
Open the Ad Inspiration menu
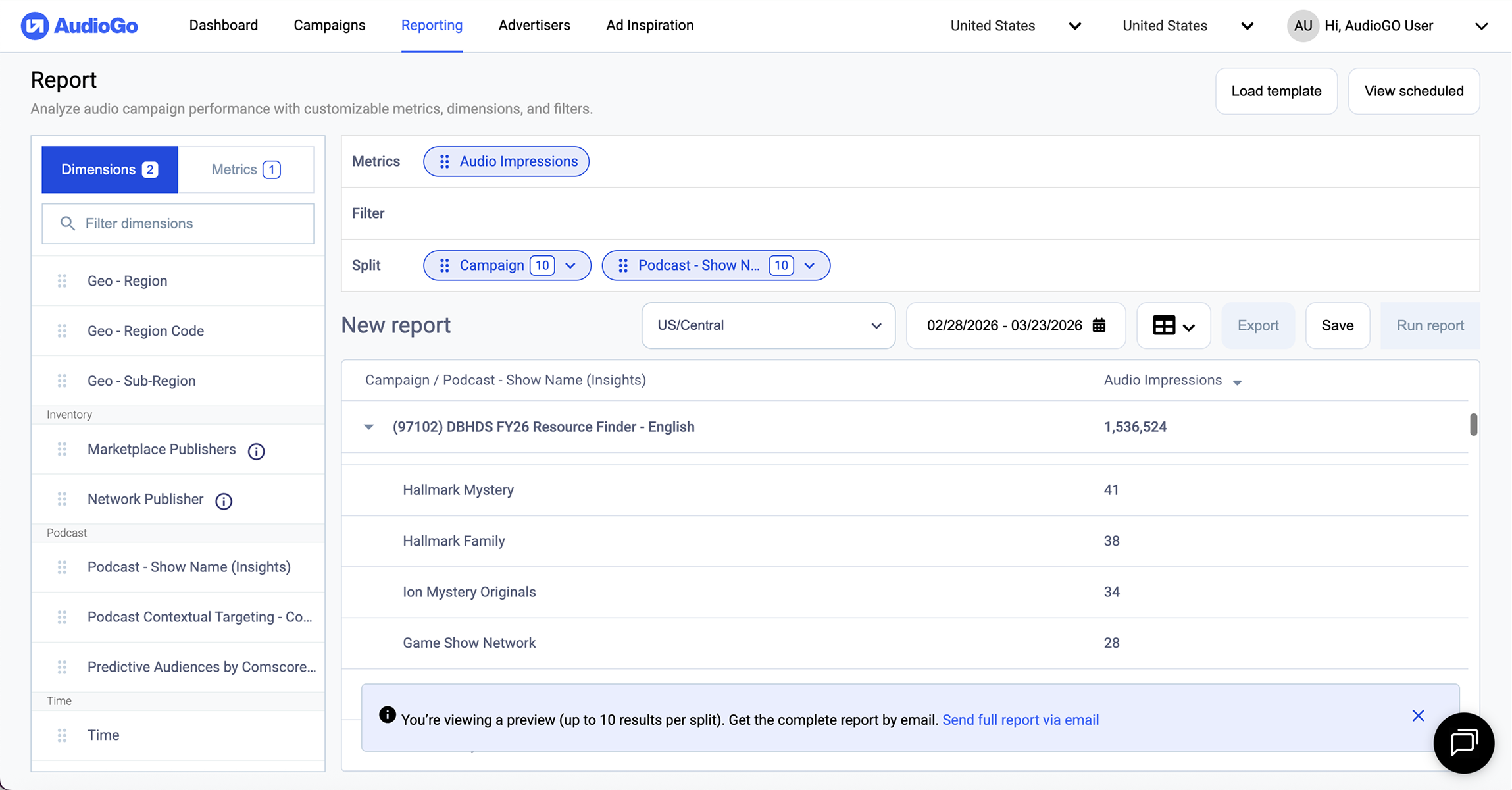[649, 25]
